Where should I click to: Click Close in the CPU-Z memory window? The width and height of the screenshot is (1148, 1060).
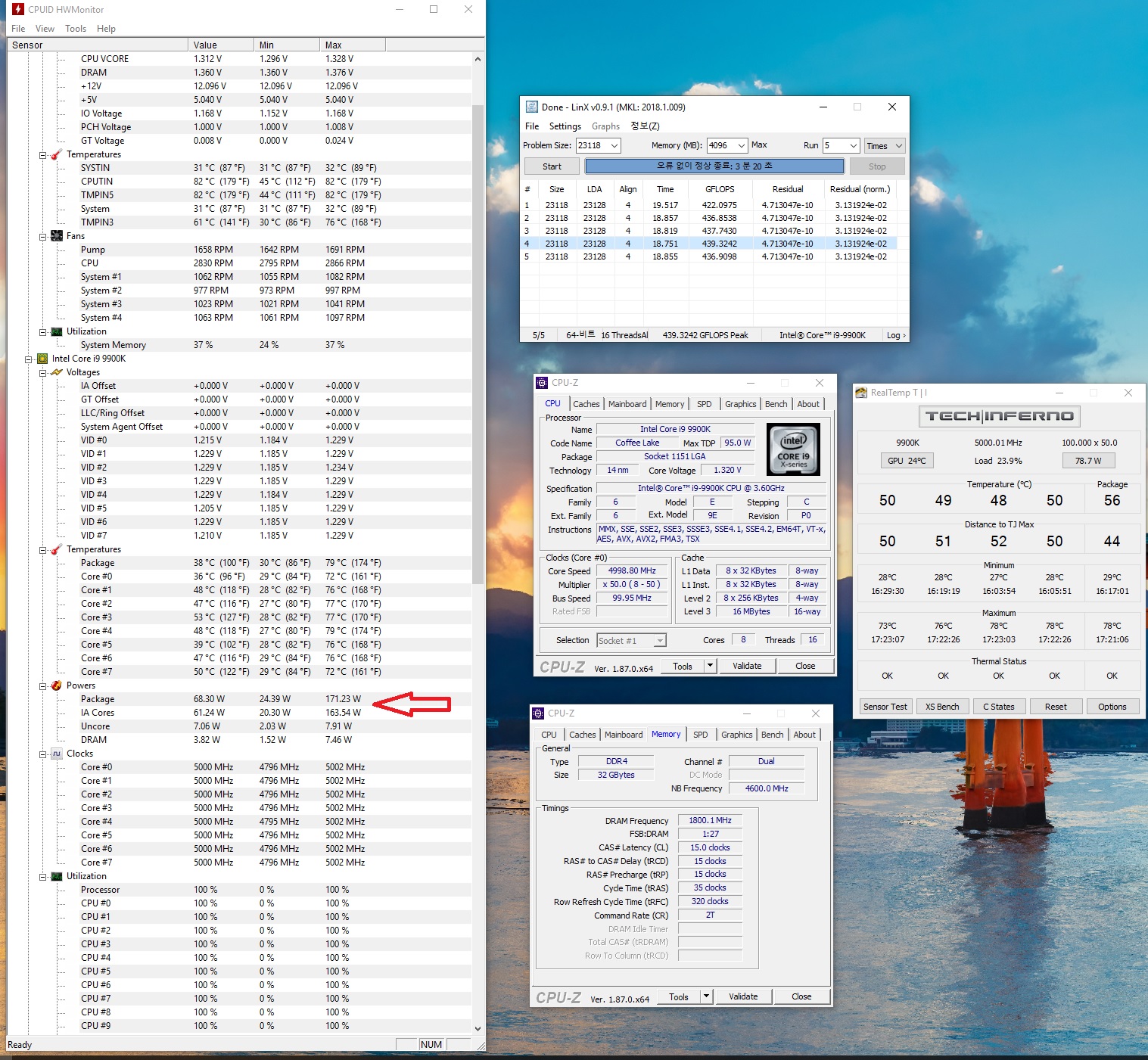[801, 996]
